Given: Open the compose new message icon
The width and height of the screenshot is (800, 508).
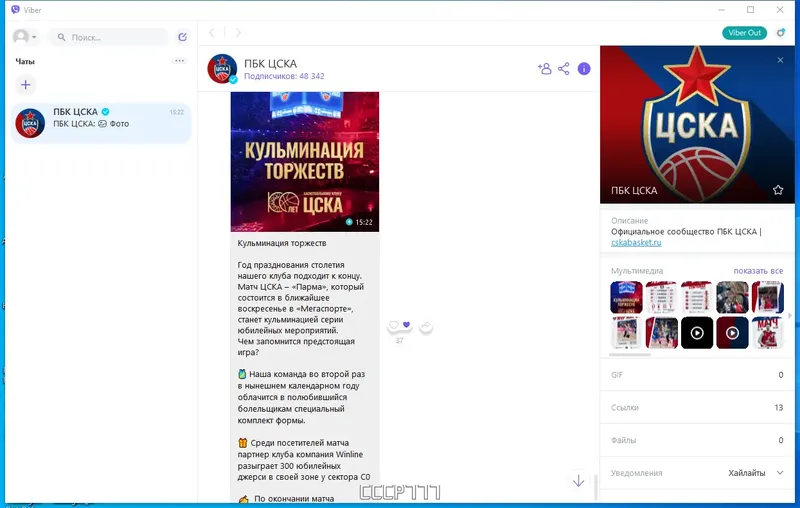Looking at the screenshot, I should (x=182, y=37).
